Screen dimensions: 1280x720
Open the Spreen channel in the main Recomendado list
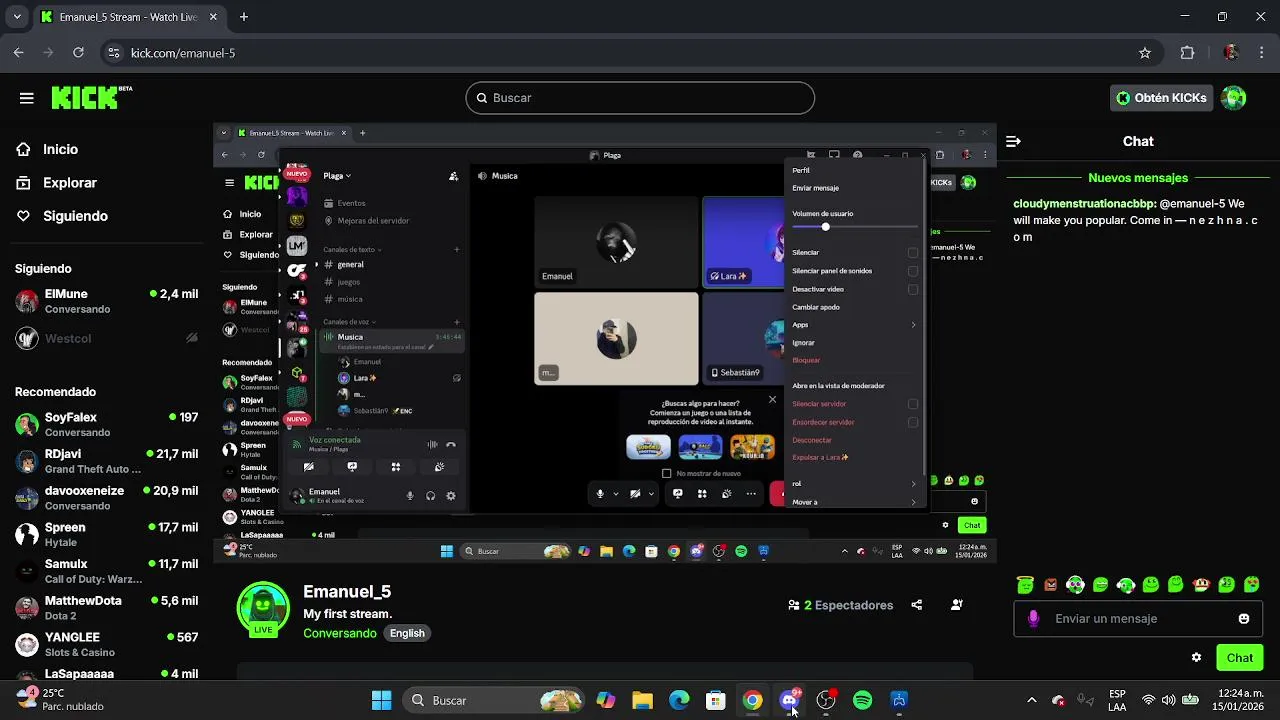pyautogui.click(x=106, y=534)
